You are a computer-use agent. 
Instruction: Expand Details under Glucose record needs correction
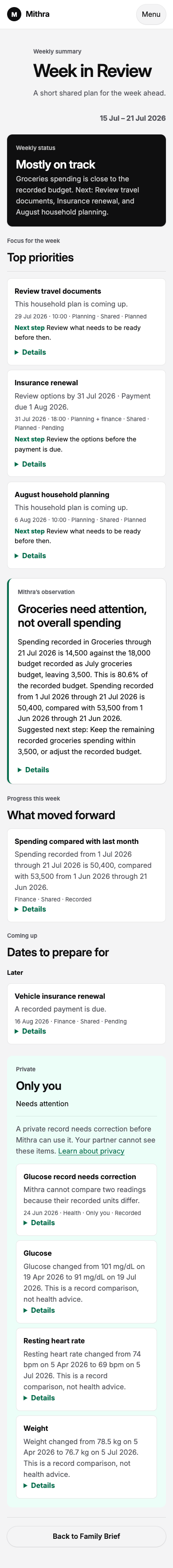39,1223
